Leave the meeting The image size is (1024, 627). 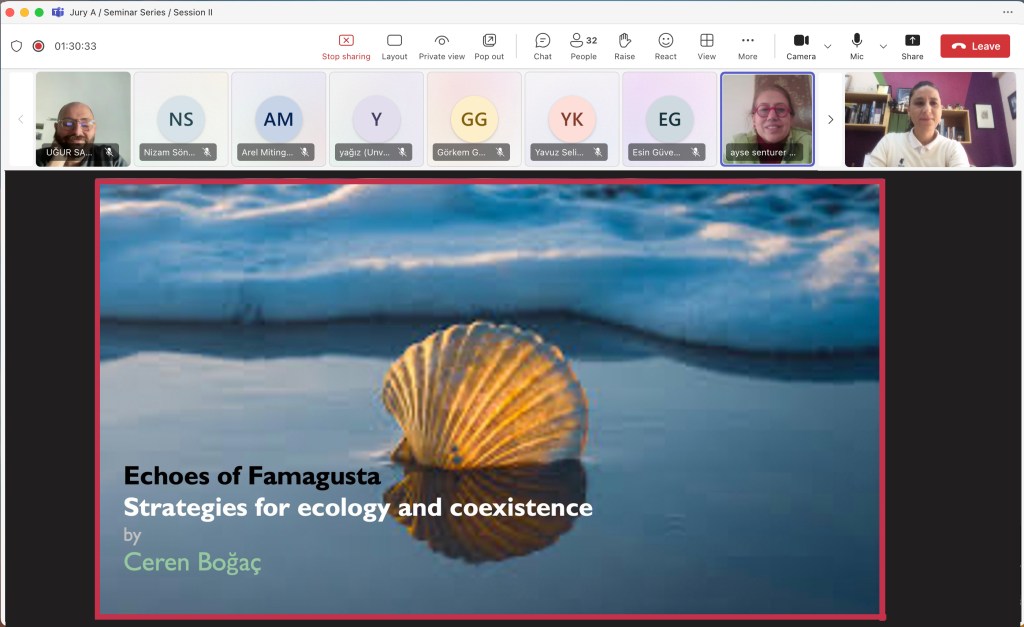click(975, 46)
